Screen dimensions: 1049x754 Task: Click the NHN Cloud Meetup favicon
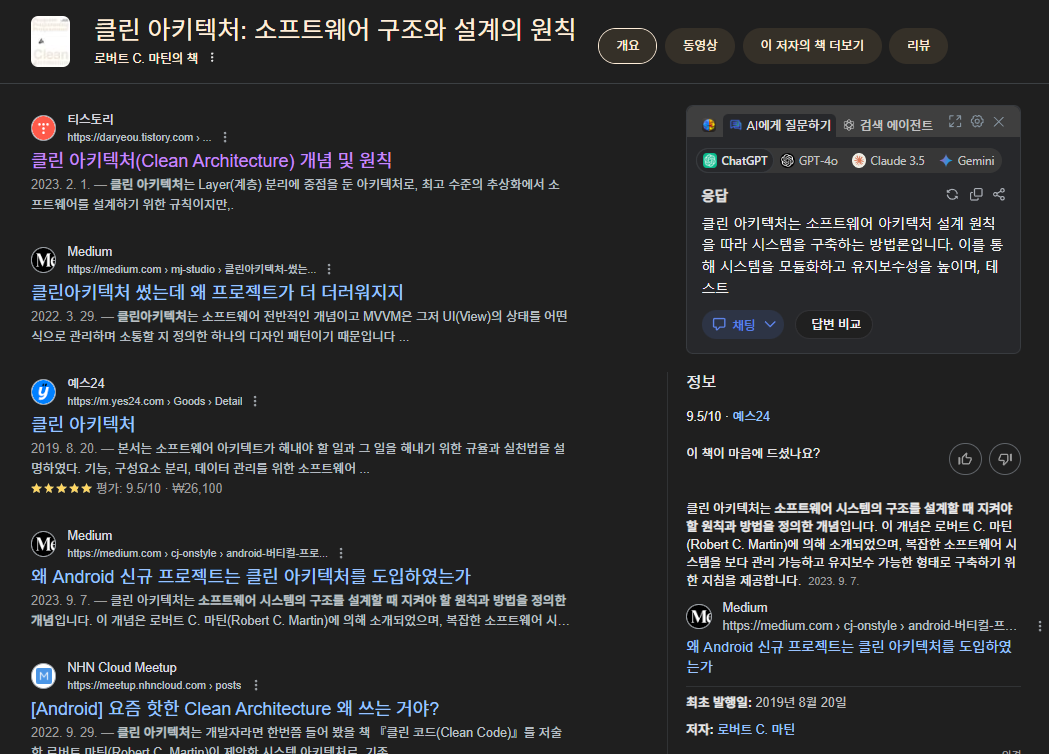(x=43, y=676)
